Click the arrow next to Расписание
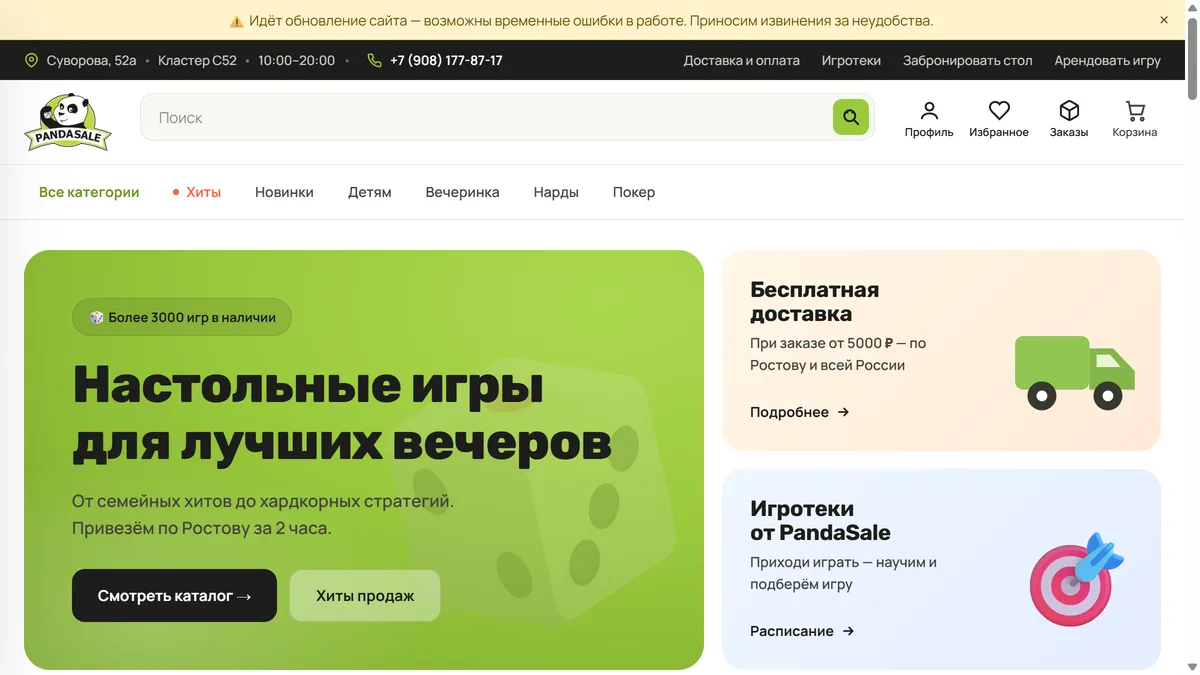This screenshot has width=1200, height=675. point(848,631)
